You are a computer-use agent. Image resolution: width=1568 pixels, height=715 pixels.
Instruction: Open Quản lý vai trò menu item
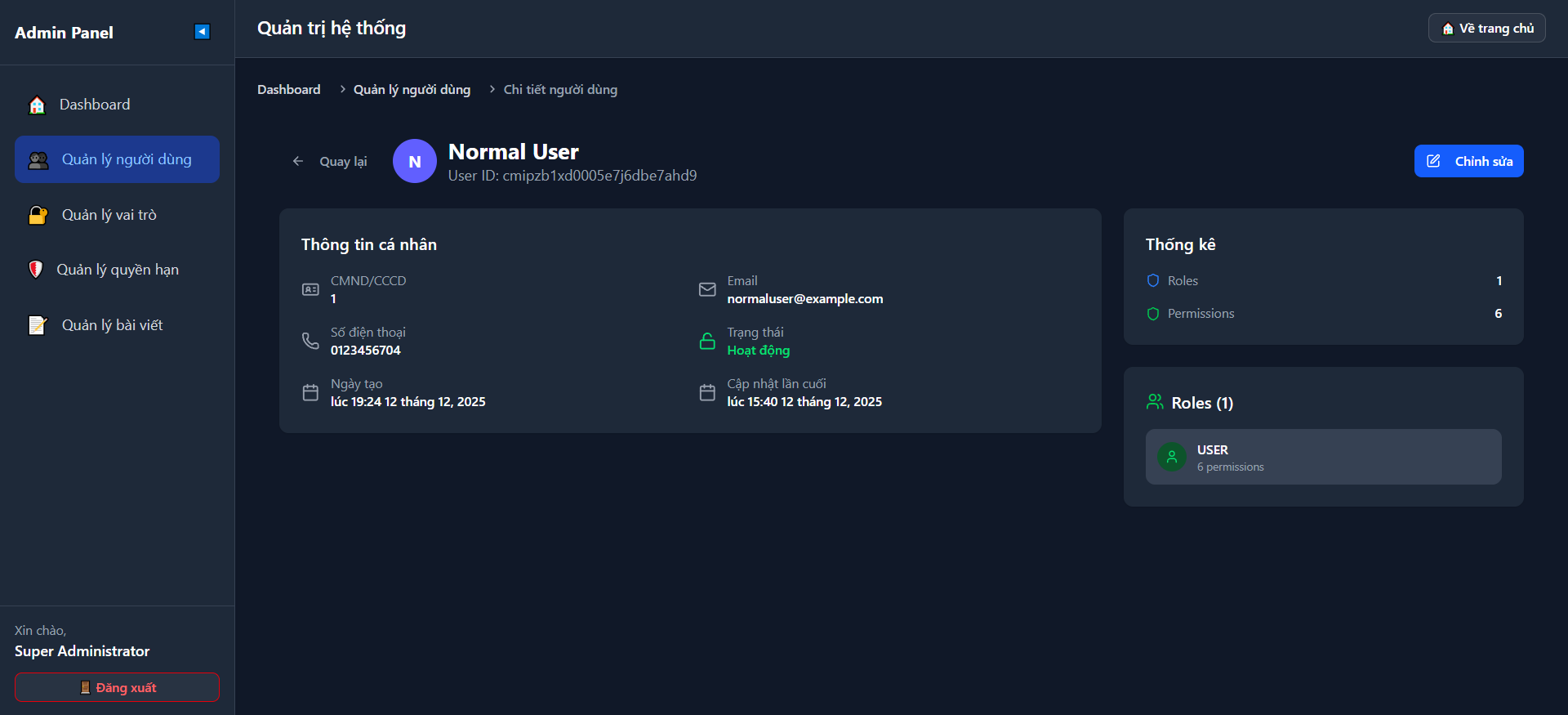coord(109,215)
